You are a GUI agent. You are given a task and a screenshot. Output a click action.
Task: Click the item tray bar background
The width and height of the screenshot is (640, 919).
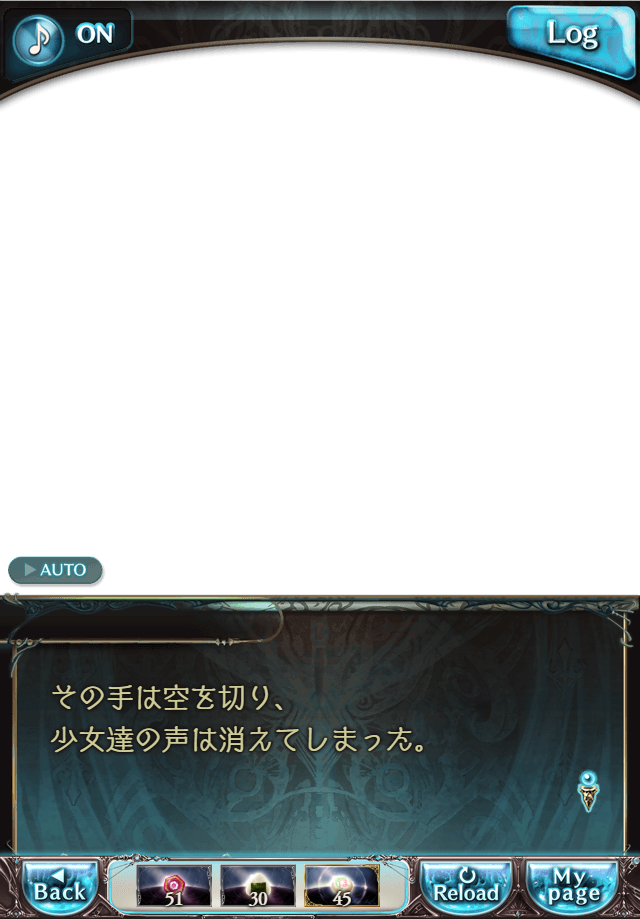pos(258,886)
